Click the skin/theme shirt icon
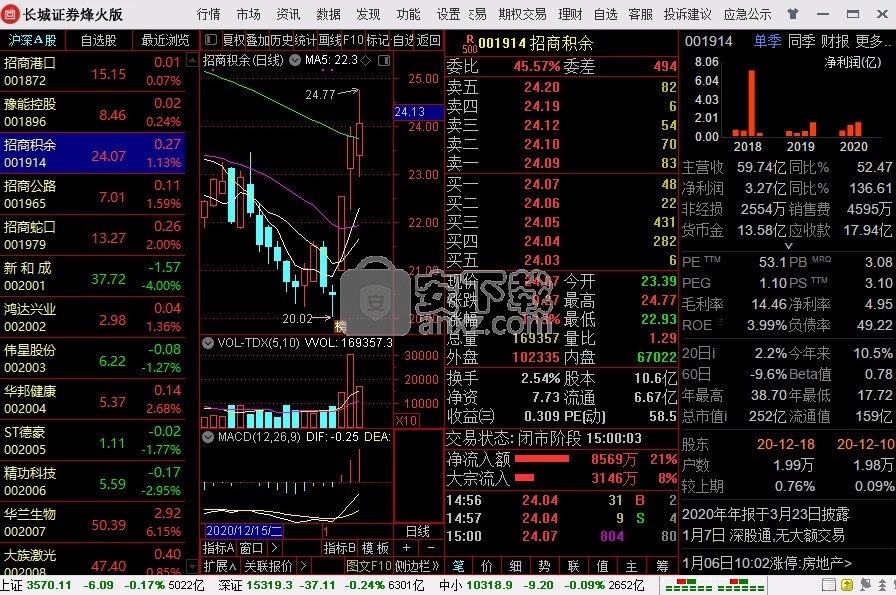This screenshot has height=595, width=896. pos(793,14)
